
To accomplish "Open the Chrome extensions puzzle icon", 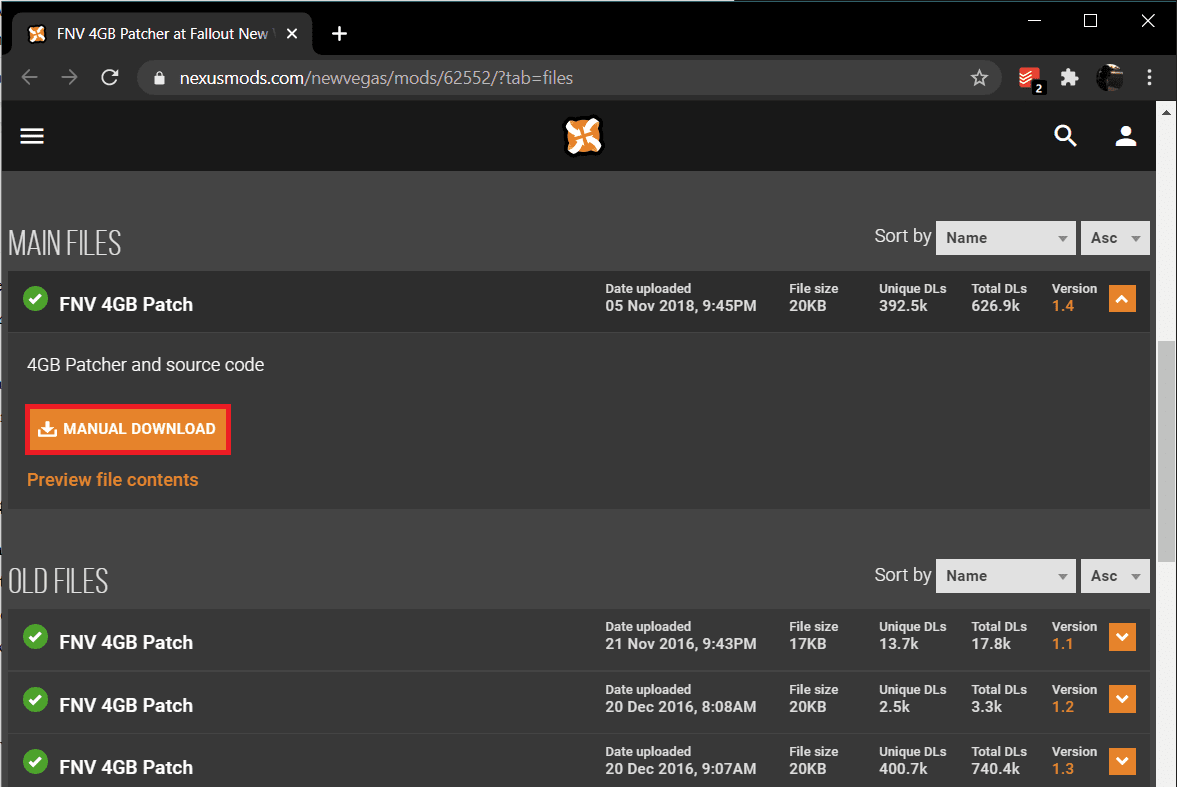I will click(1070, 78).
